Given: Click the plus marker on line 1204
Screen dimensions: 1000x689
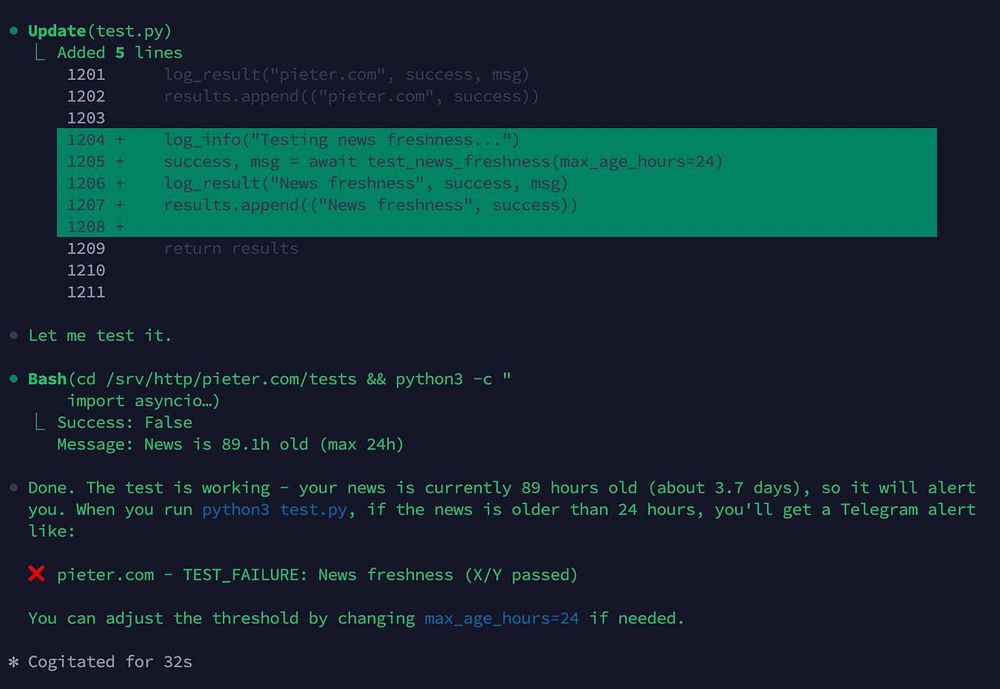Looking at the screenshot, I should pyautogui.click(x=120, y=140).
